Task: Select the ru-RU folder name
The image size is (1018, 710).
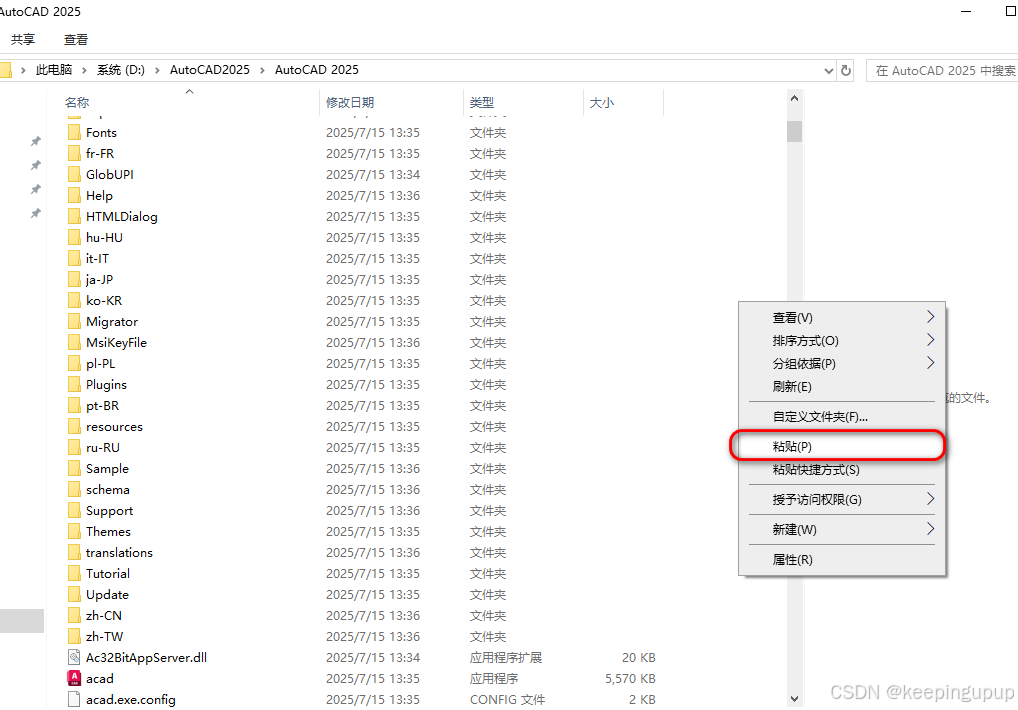Action: pyautogui.click(x=103, y=448)
